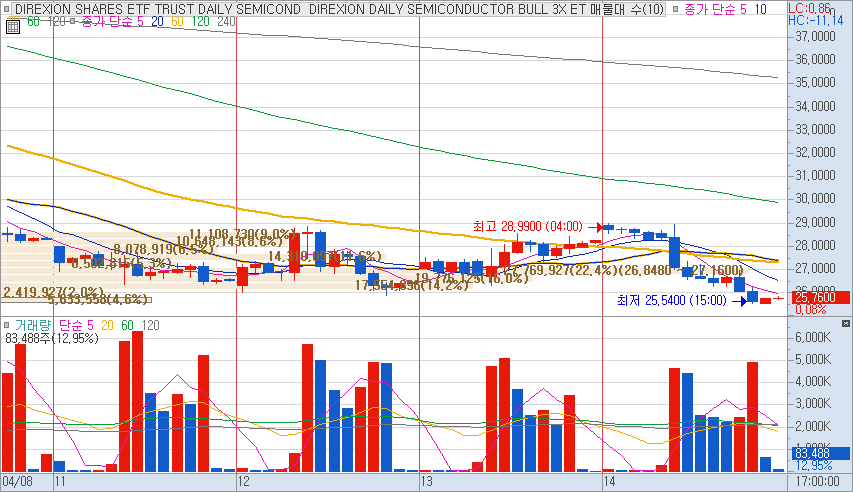Toggle the price chart title indicator marker
The width and height of the screenshot is (853, 492).
click(7, 9)
